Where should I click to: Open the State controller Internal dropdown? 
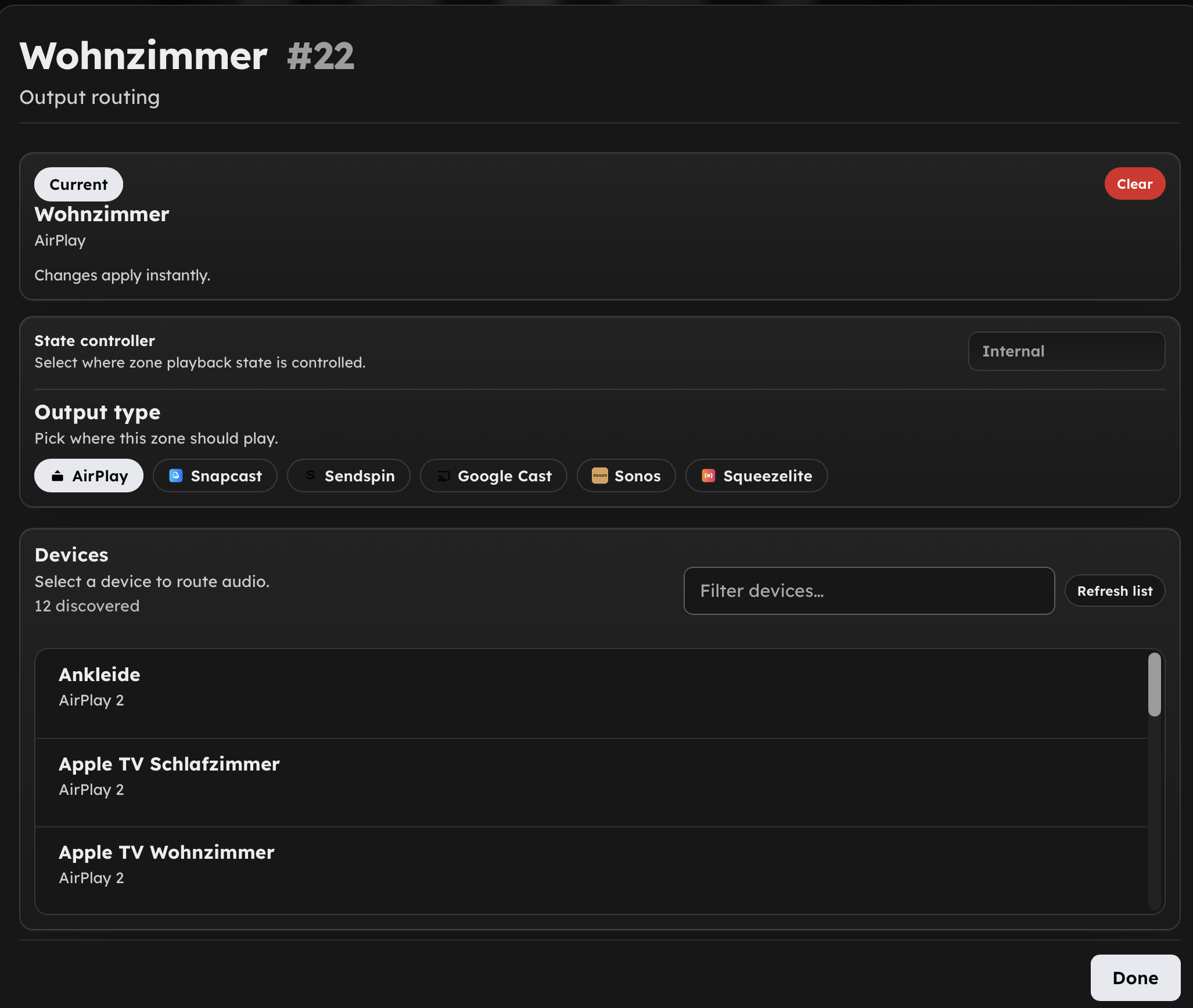pos(1066,351)
